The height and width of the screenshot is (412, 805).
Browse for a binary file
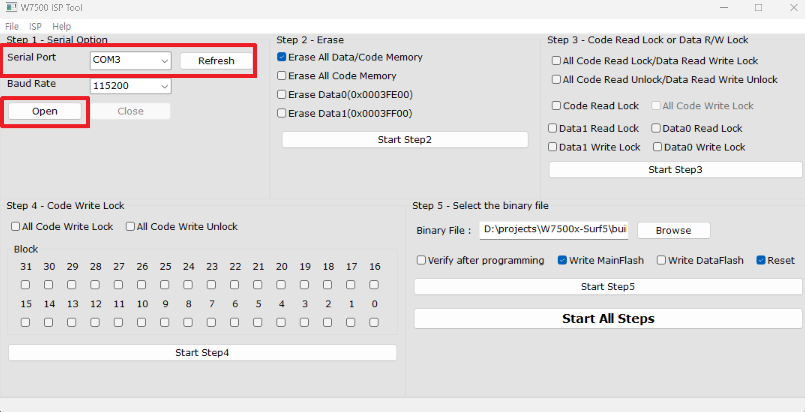pyautogui.click(x=673, y=230)
